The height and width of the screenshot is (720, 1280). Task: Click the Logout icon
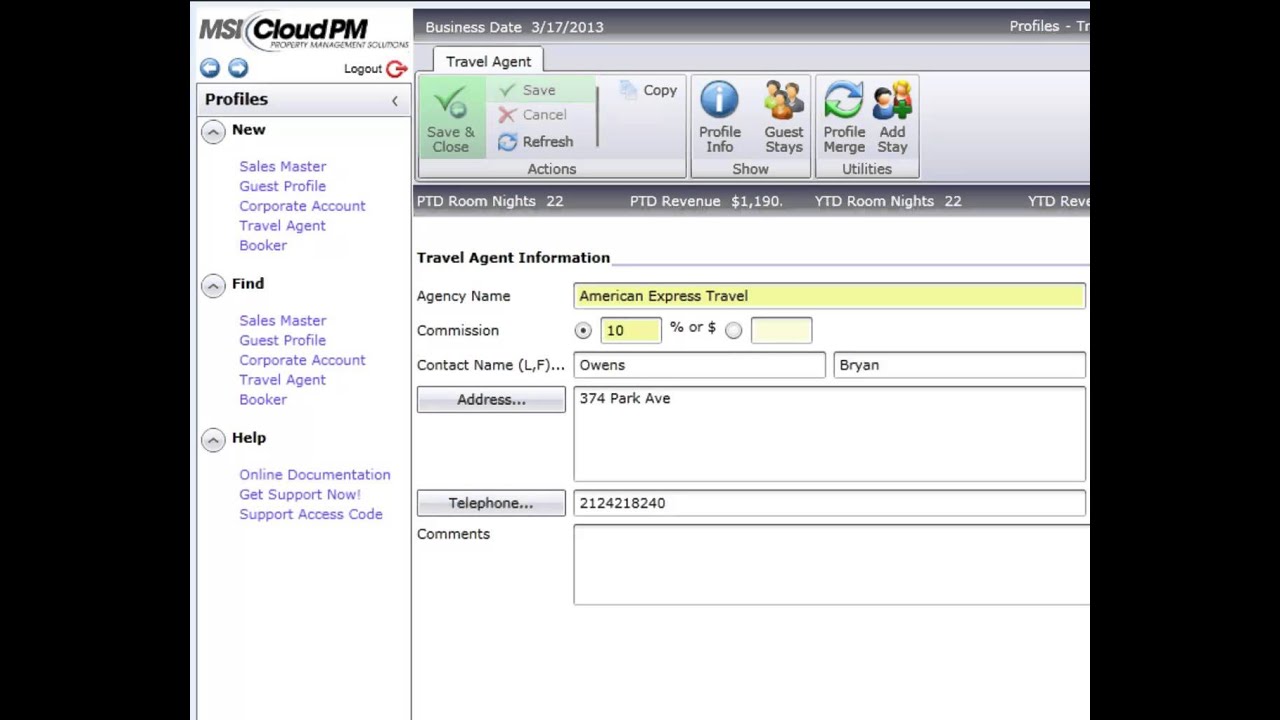(x=397, y=69)
